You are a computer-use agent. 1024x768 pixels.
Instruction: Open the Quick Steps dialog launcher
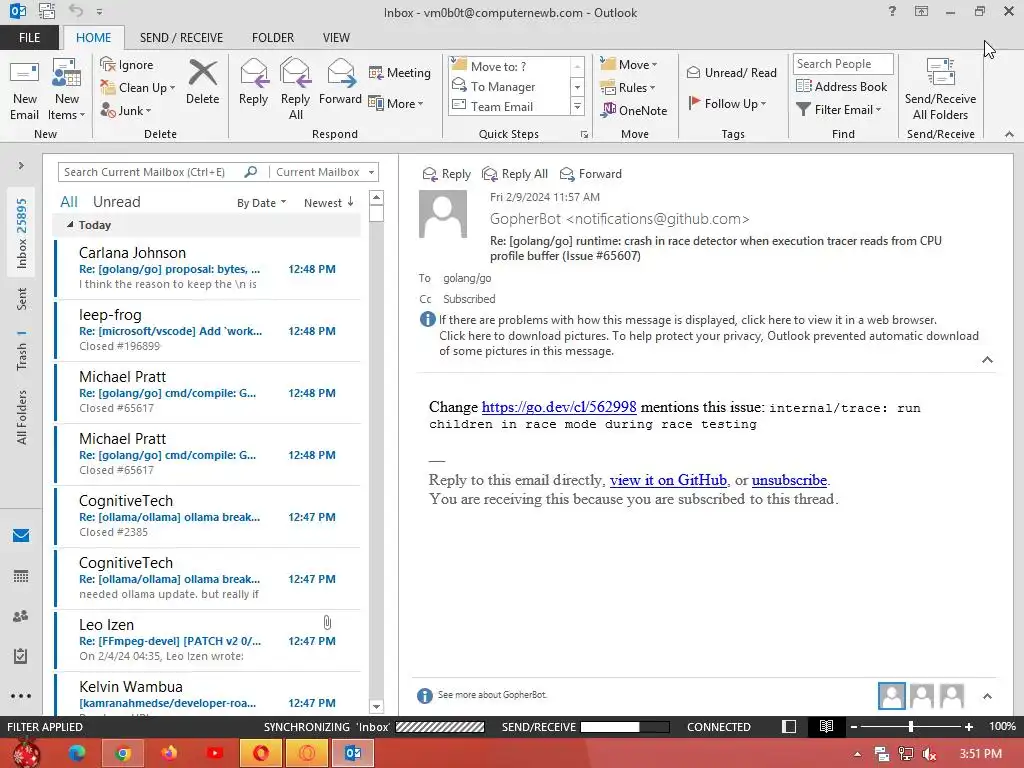coord(584,135)
